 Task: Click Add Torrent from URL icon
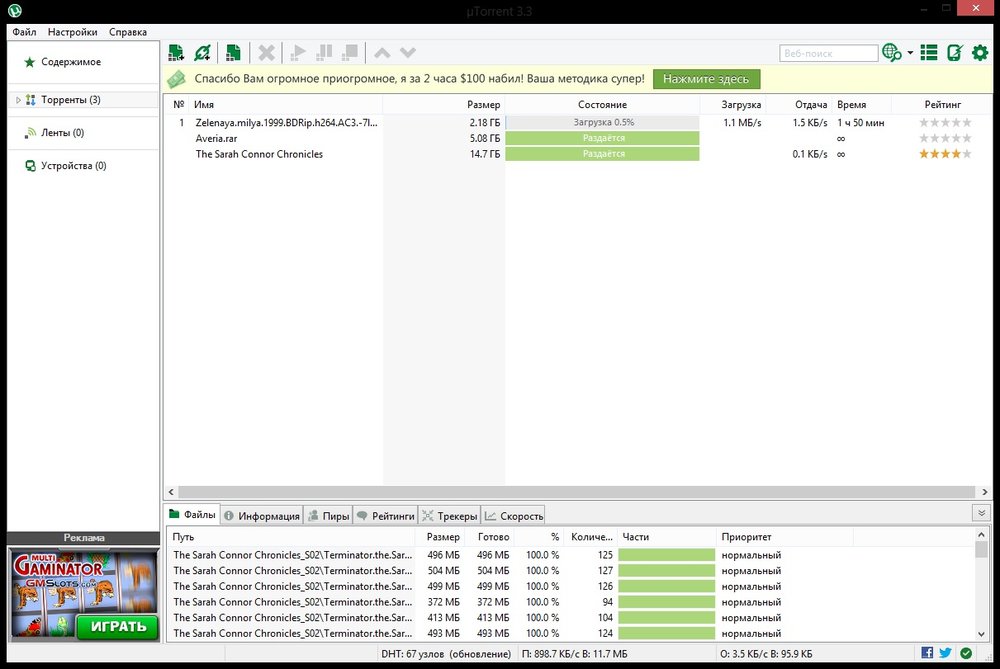pyautogui.click(x=203, y=53)
